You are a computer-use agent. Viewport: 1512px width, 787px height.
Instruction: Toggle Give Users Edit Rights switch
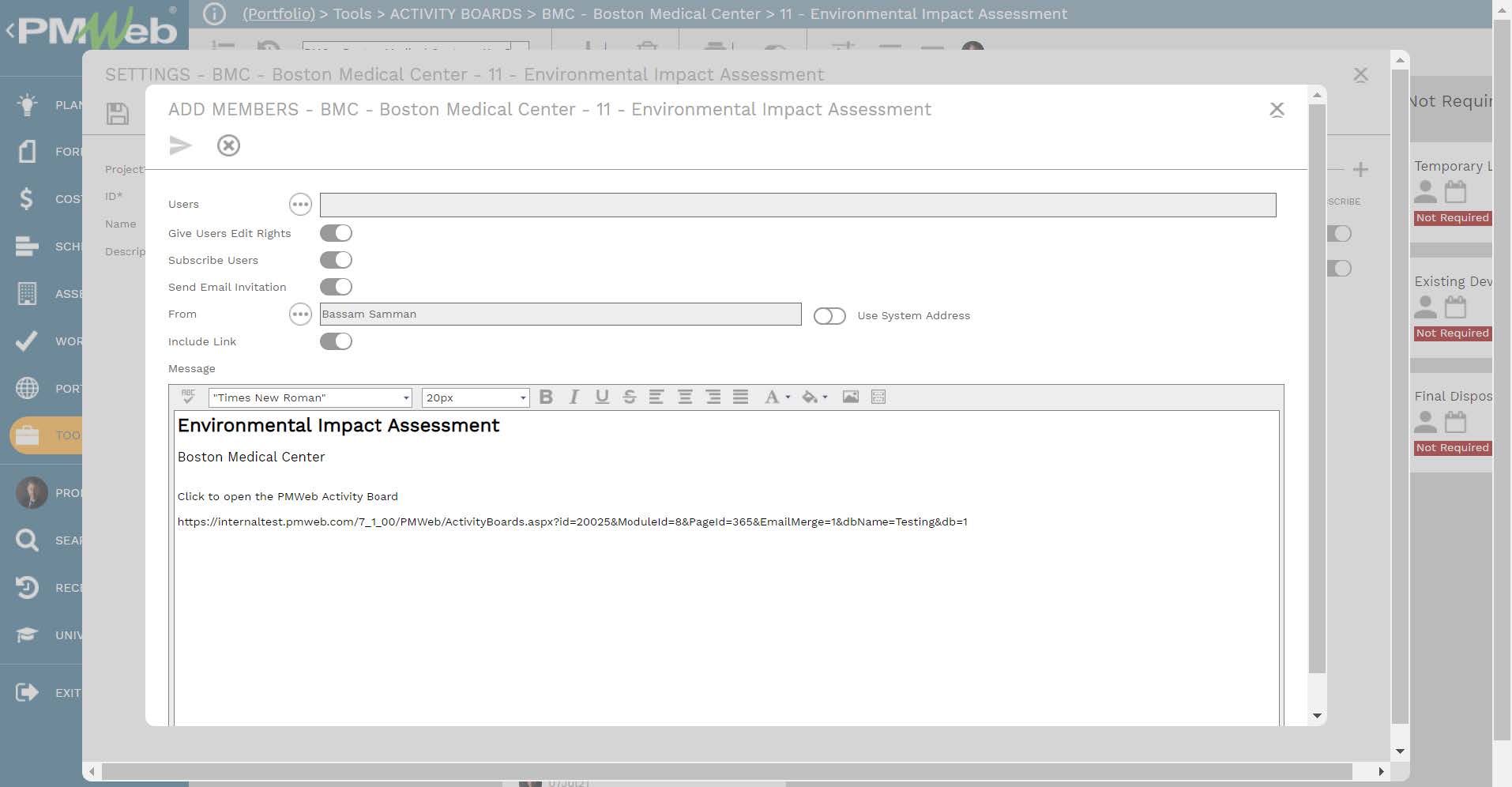(x=336, y=233)
